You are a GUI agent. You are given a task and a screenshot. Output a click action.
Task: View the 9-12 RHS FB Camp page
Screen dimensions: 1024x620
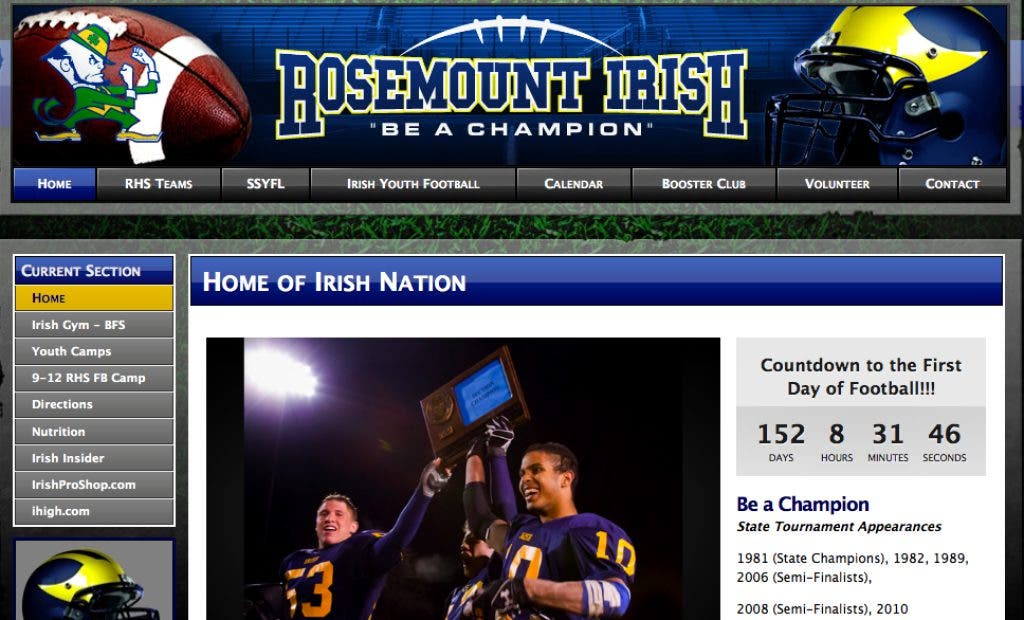[x=94, y=378]
